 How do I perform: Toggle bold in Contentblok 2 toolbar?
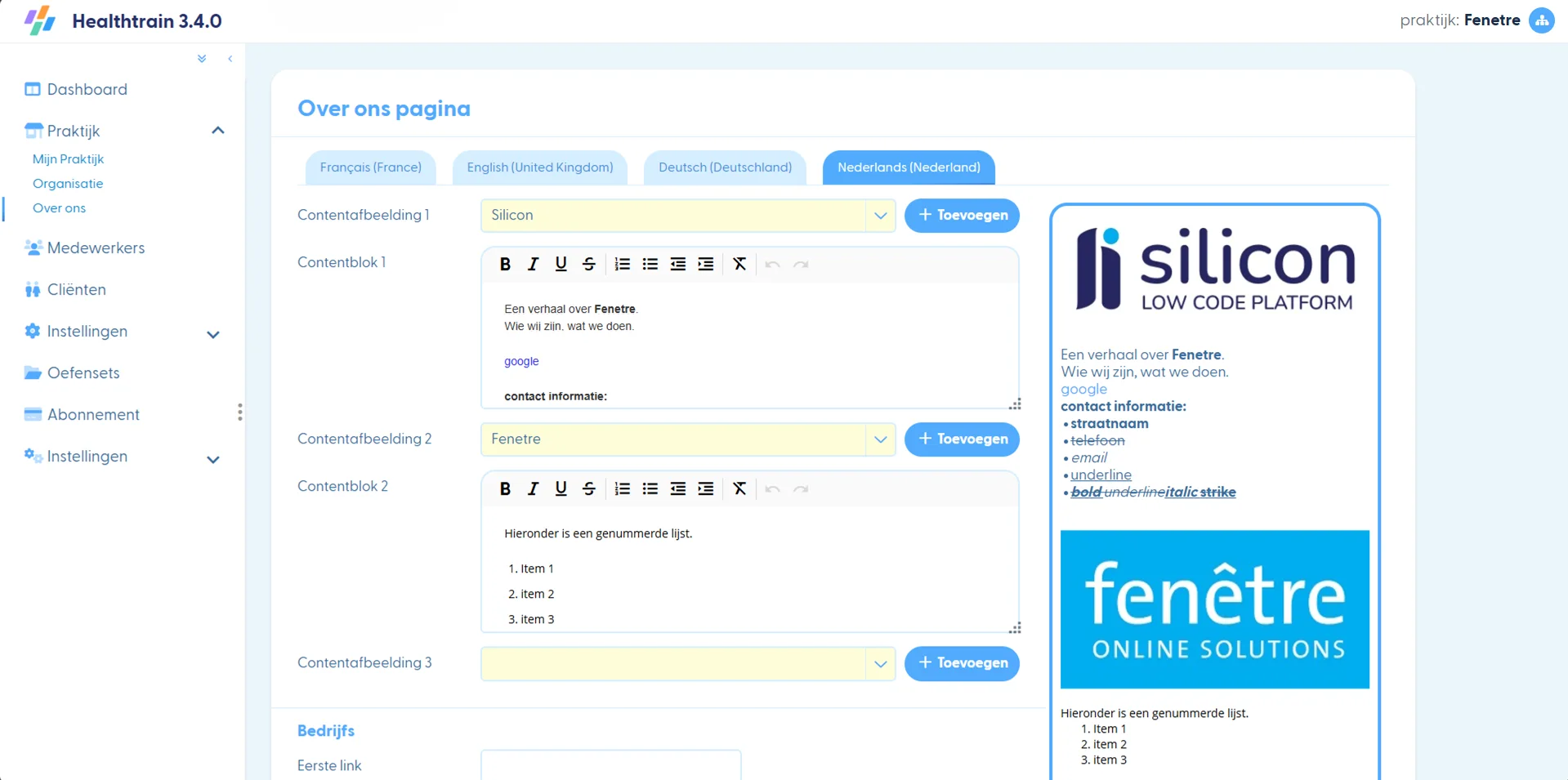(x=505, y=488)
